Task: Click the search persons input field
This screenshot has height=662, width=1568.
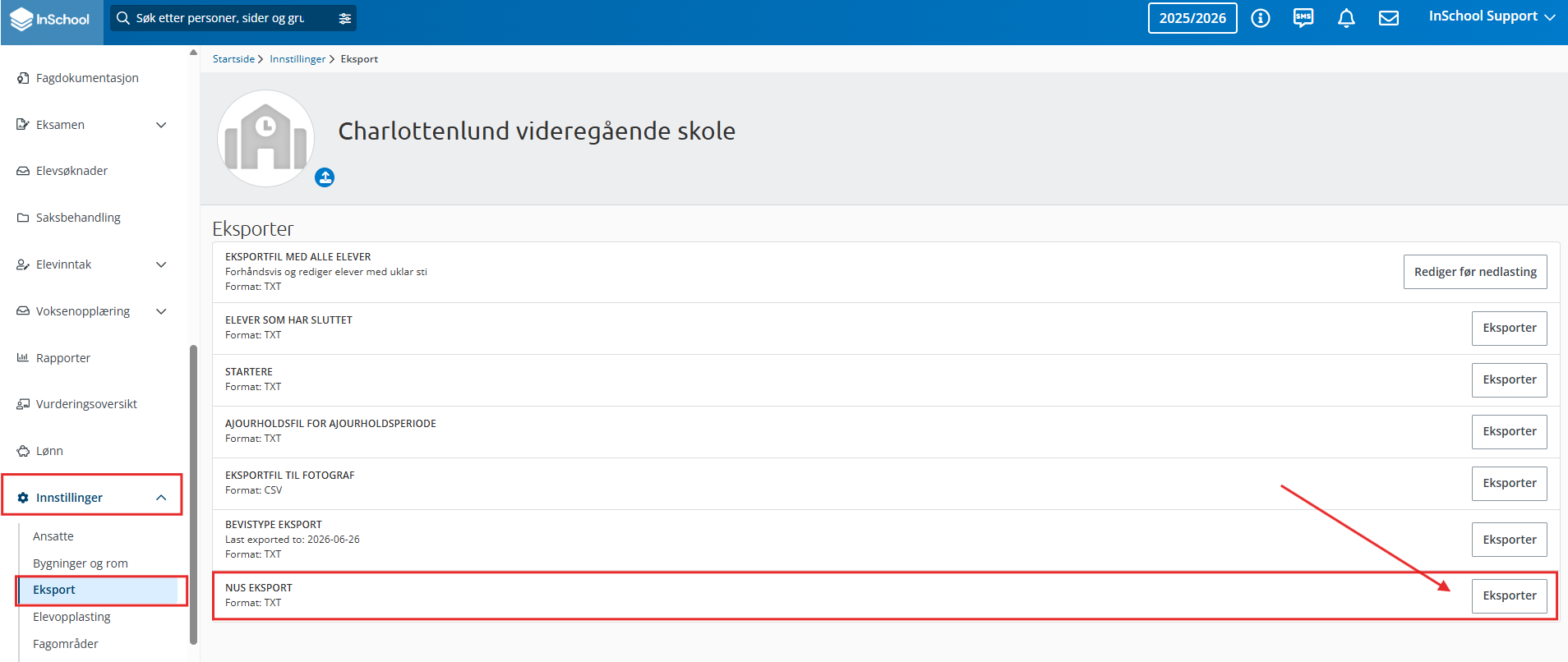Action: pyautogui.click(x=222, y=18)
